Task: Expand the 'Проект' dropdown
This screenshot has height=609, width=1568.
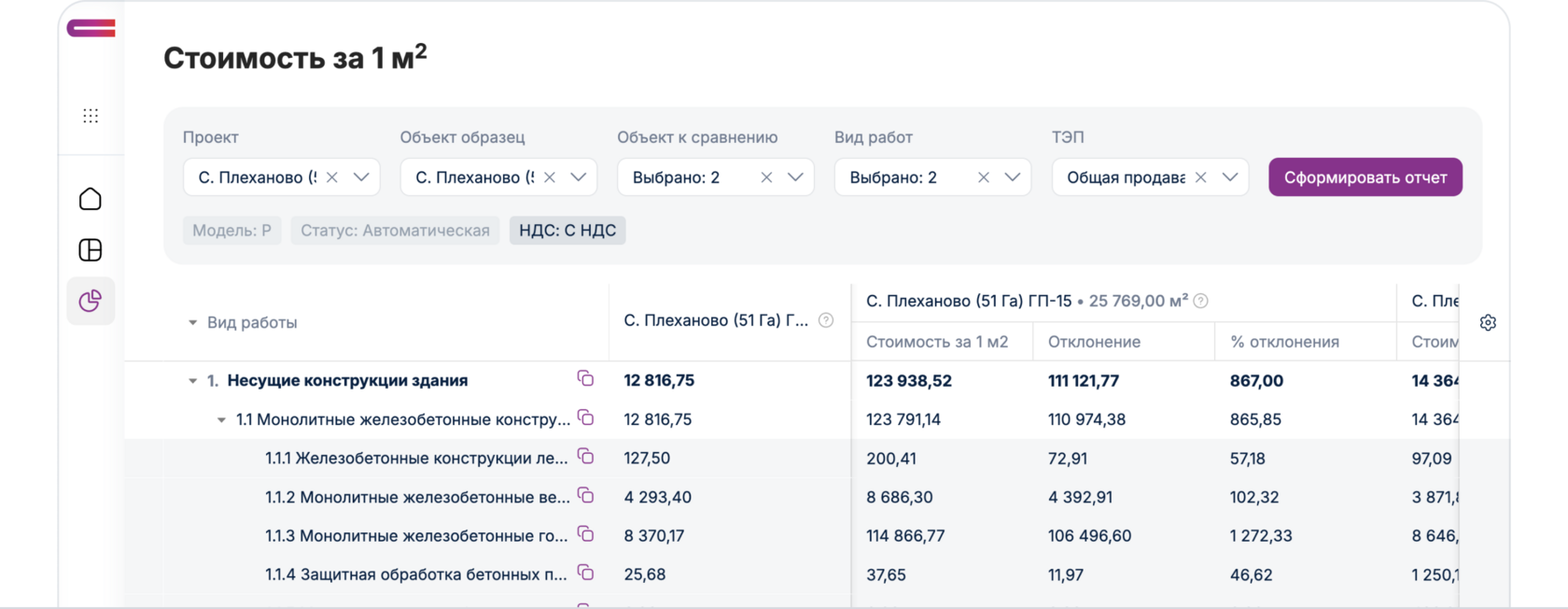Action: [361, 177]
